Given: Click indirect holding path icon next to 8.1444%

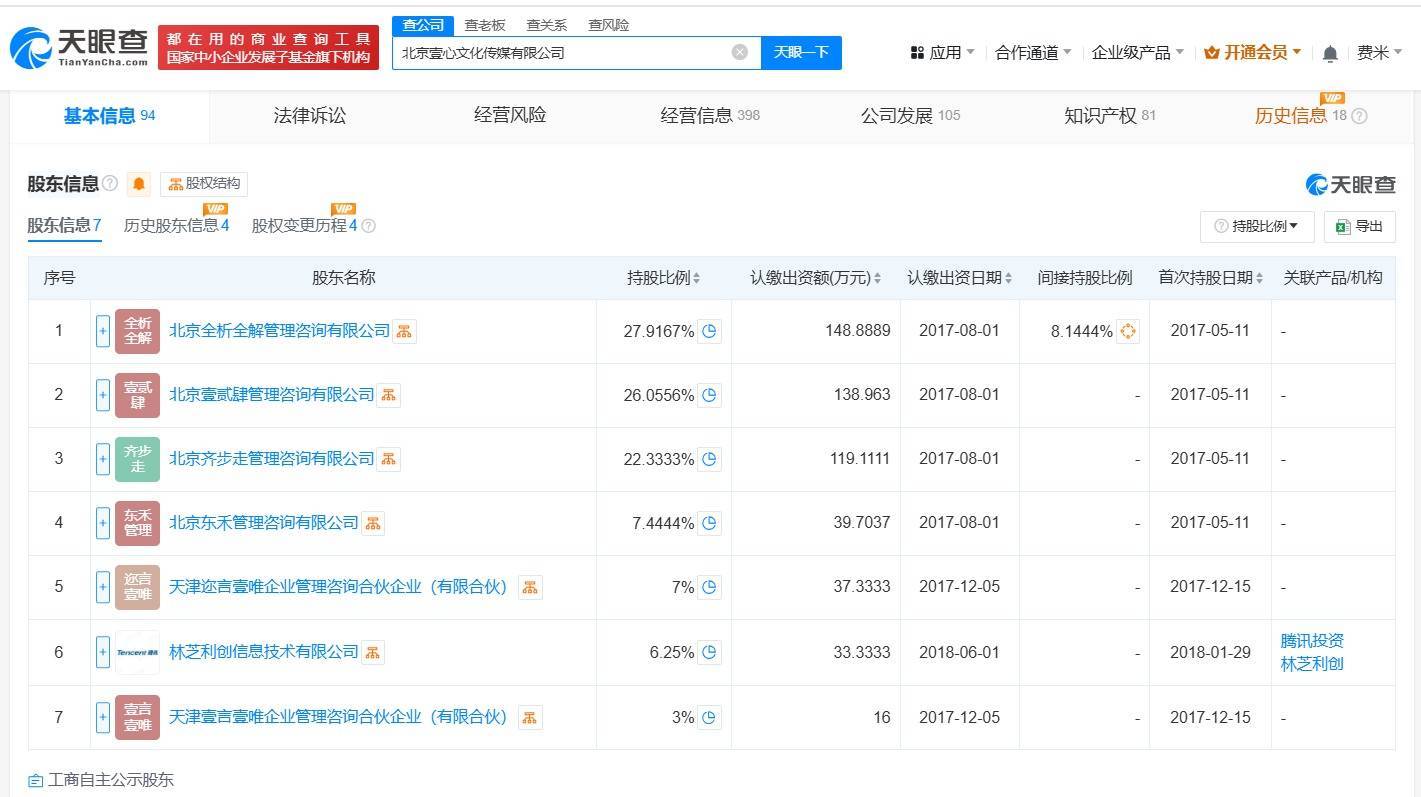Looking at the screenshot, I should click(1128, 331).
